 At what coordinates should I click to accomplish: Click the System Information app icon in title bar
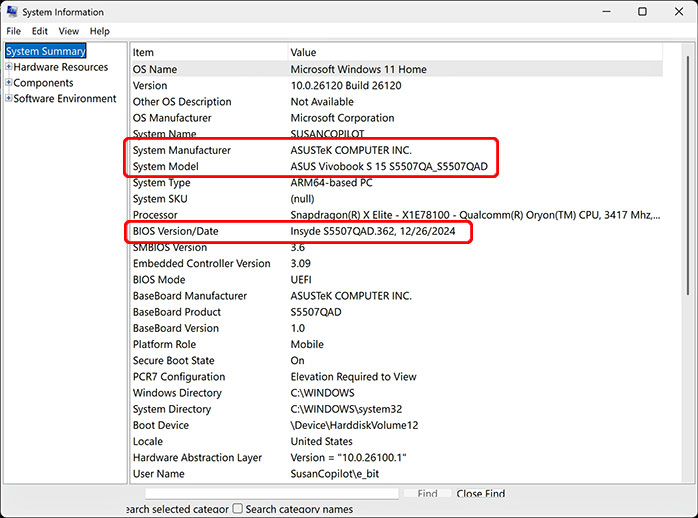(12, 12)
